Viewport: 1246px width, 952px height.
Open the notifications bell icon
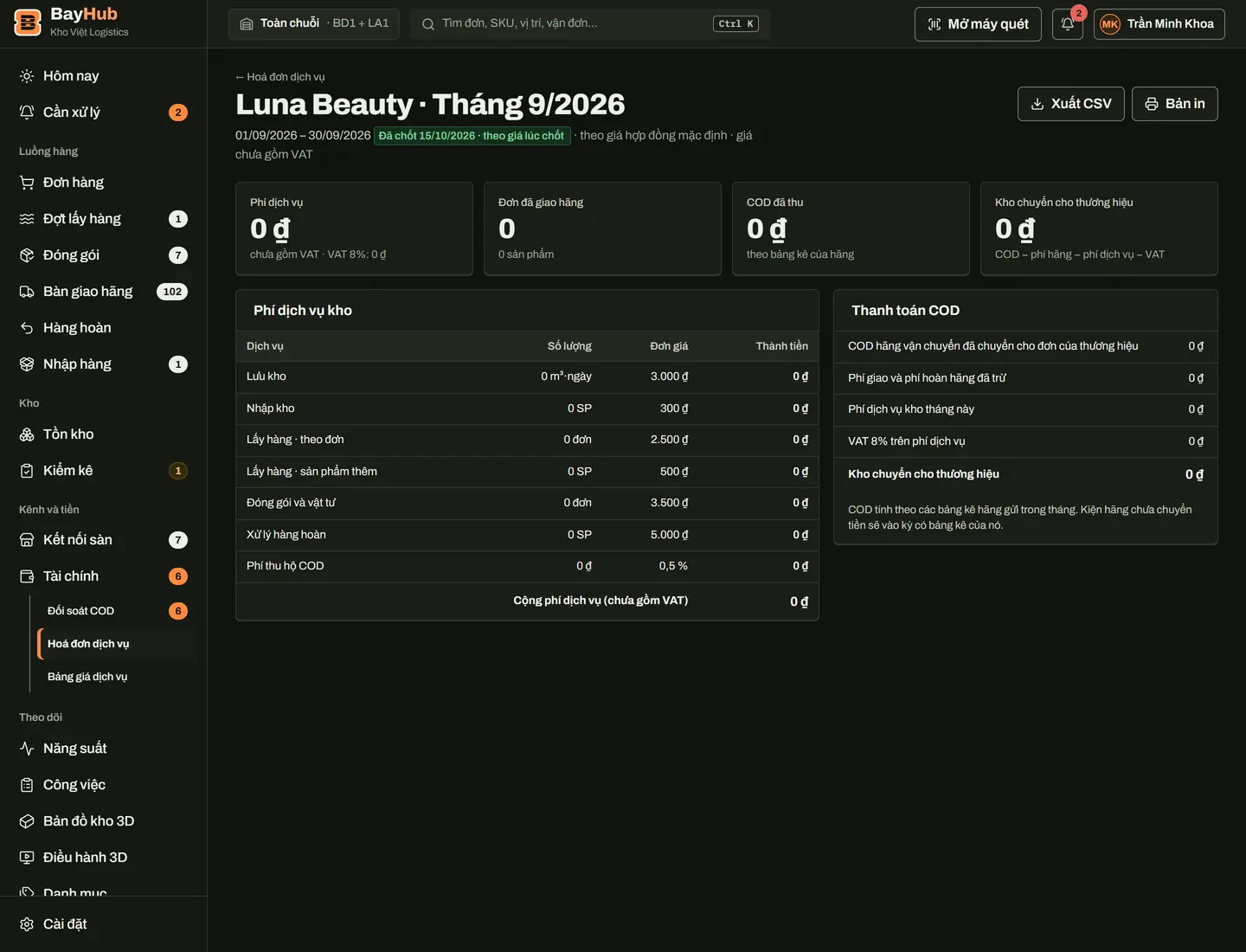point(1067,24)
